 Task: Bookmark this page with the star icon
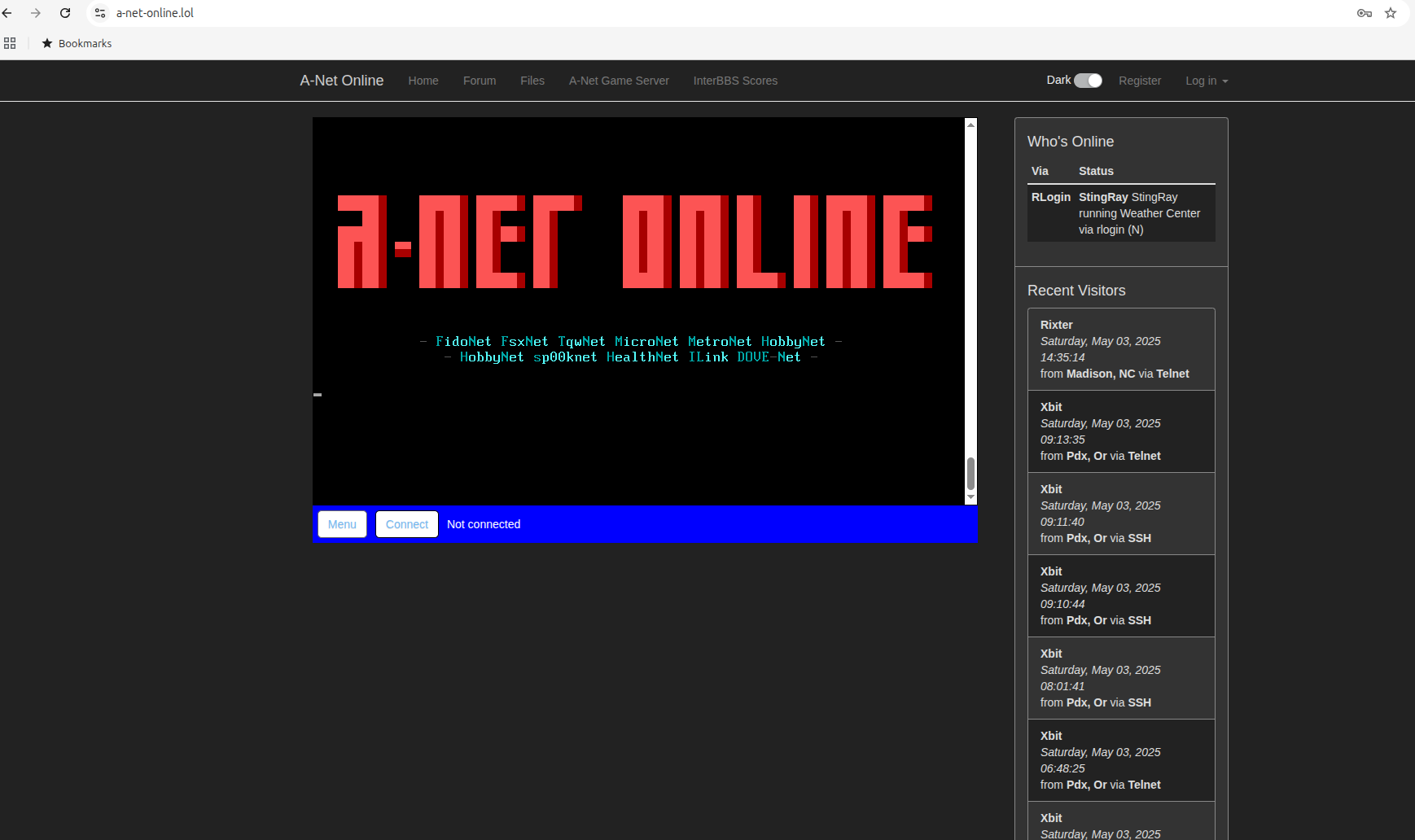[x=1391, y=13]
